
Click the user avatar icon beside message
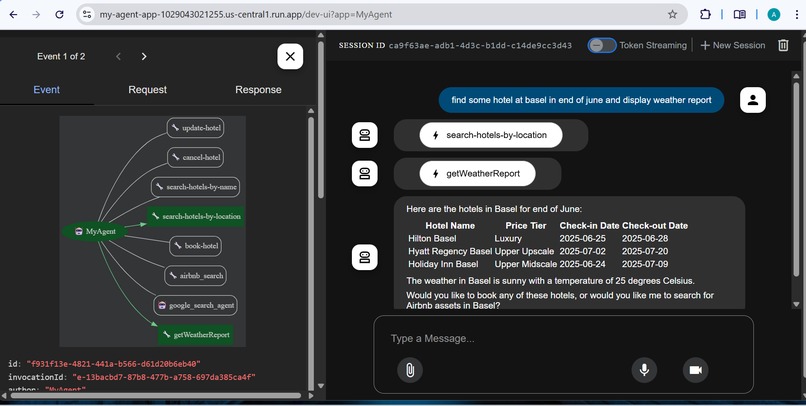click(x=753, y=100)
